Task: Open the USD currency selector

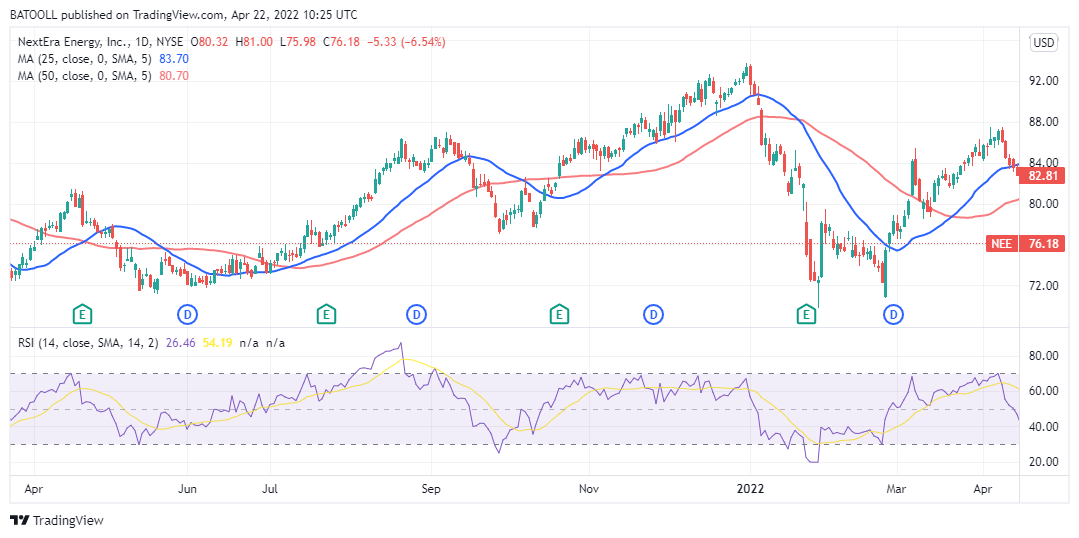Action: pos(1043,43)
